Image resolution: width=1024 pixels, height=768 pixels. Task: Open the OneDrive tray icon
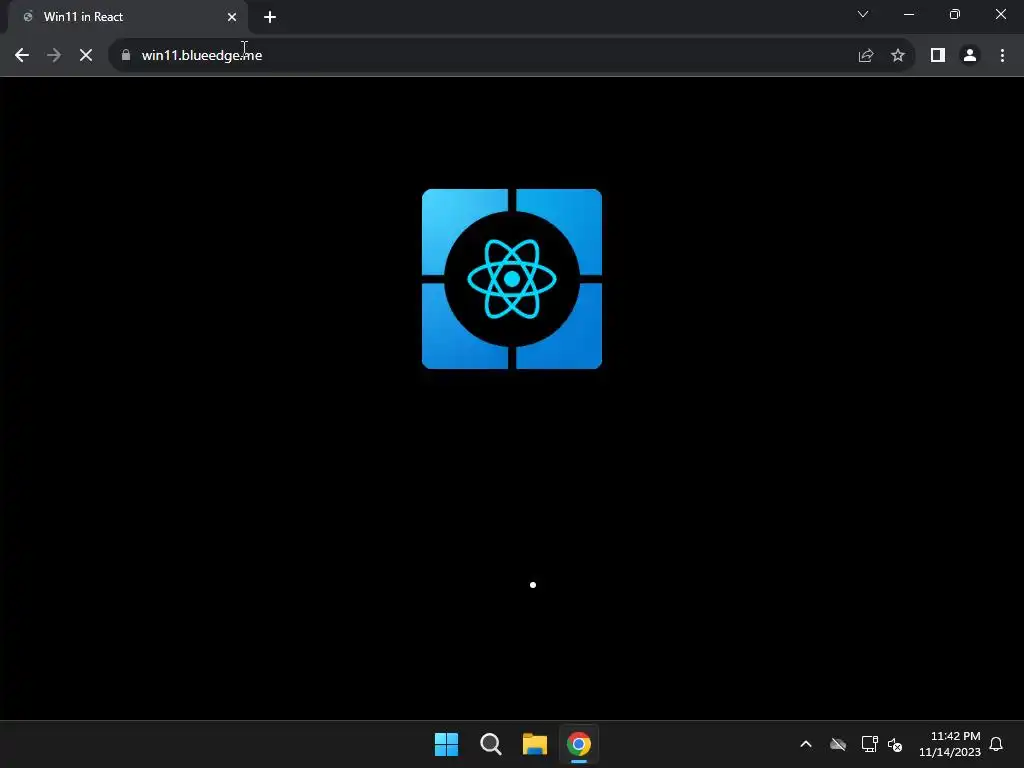838,744
